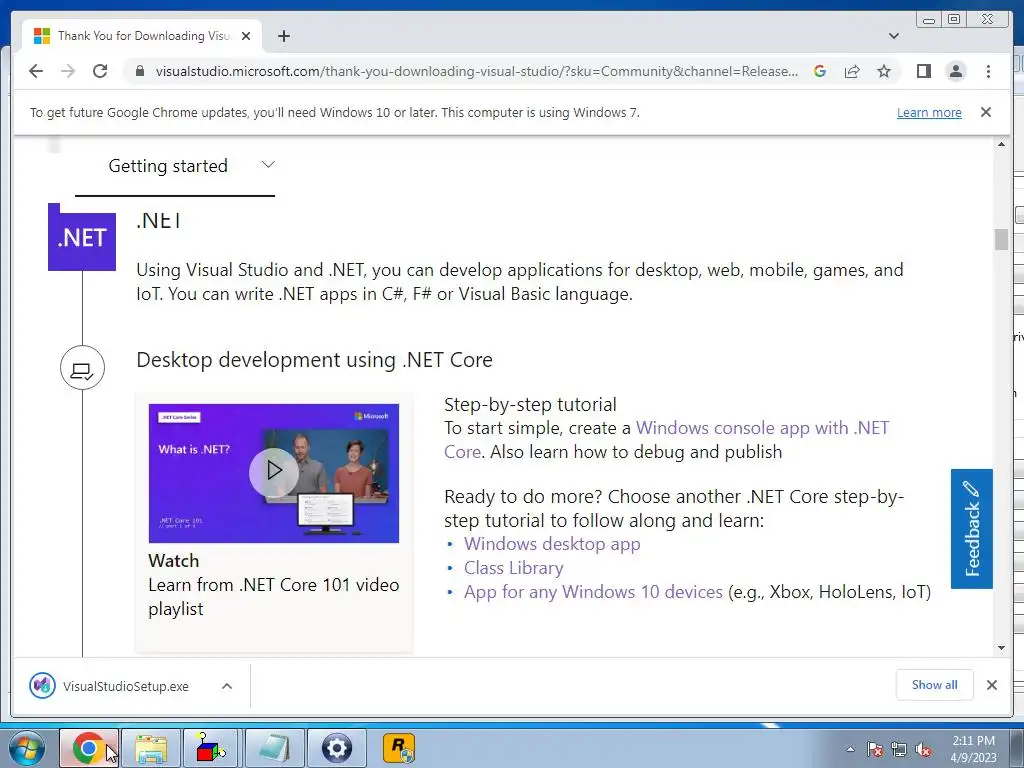Click the desktop development circle icon
The height and width of the screenshot is (768, 1024).
click(x=82, y=368)
